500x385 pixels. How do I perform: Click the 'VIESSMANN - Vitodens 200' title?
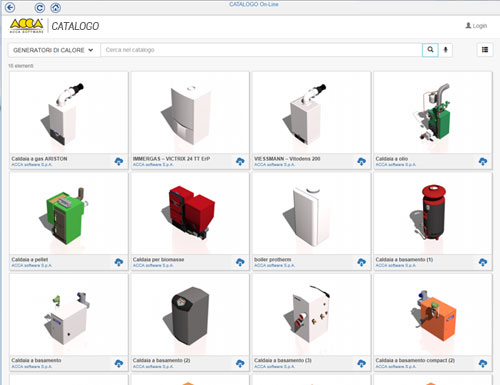click(x=287, y=159)
